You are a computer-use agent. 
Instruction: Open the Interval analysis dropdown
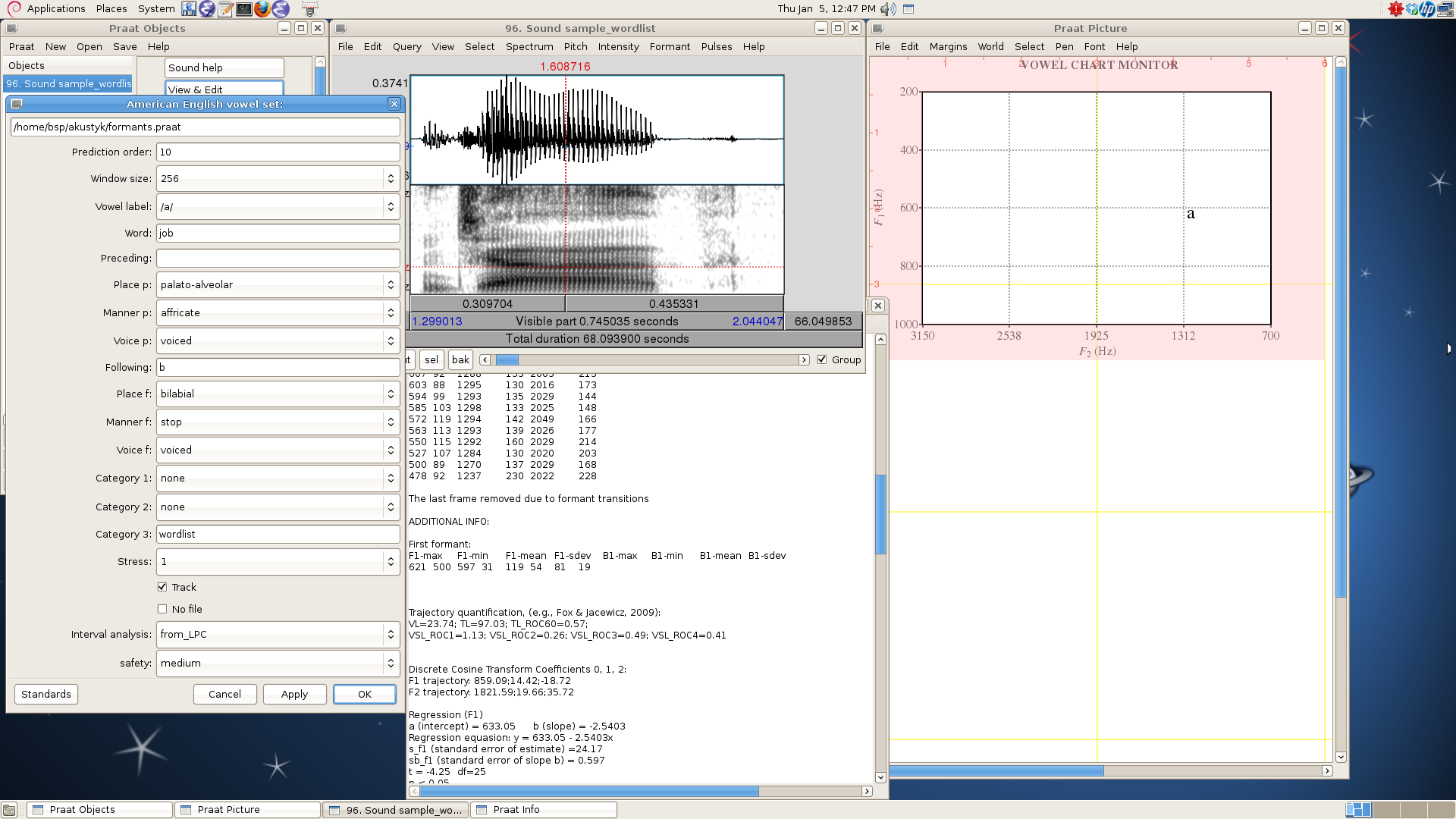278,635
